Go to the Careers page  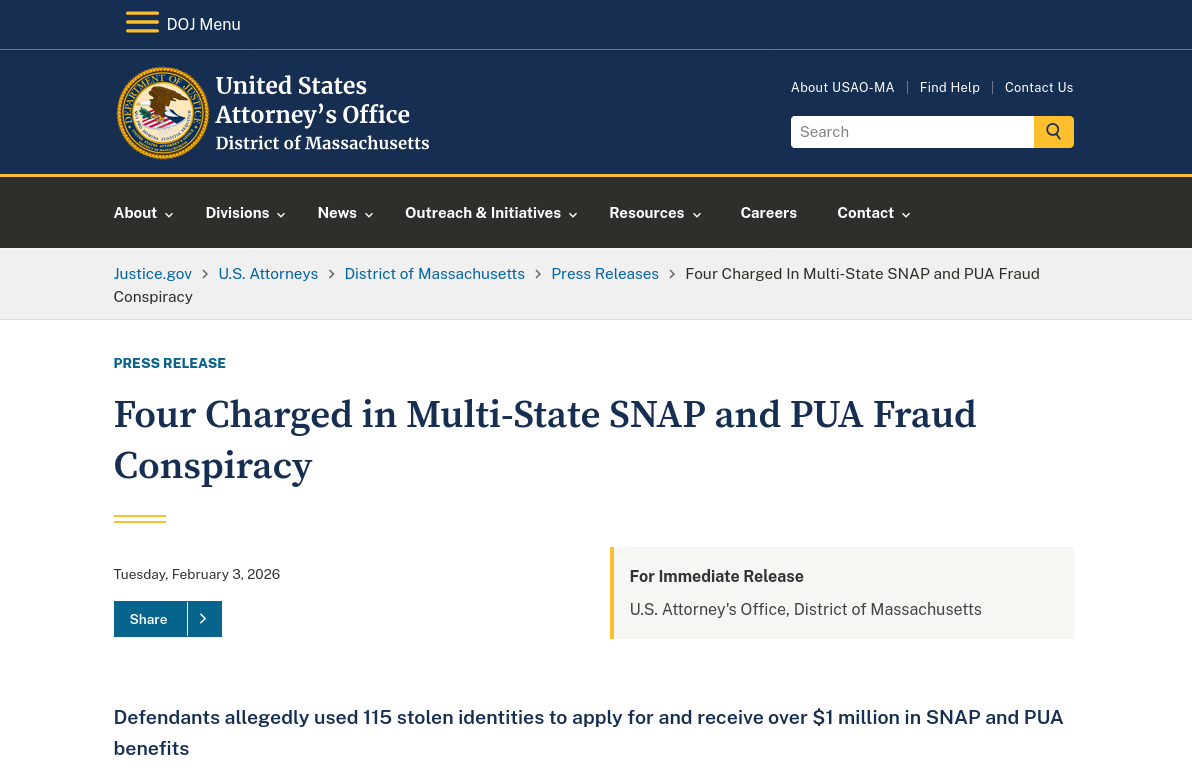coord(768,213)
